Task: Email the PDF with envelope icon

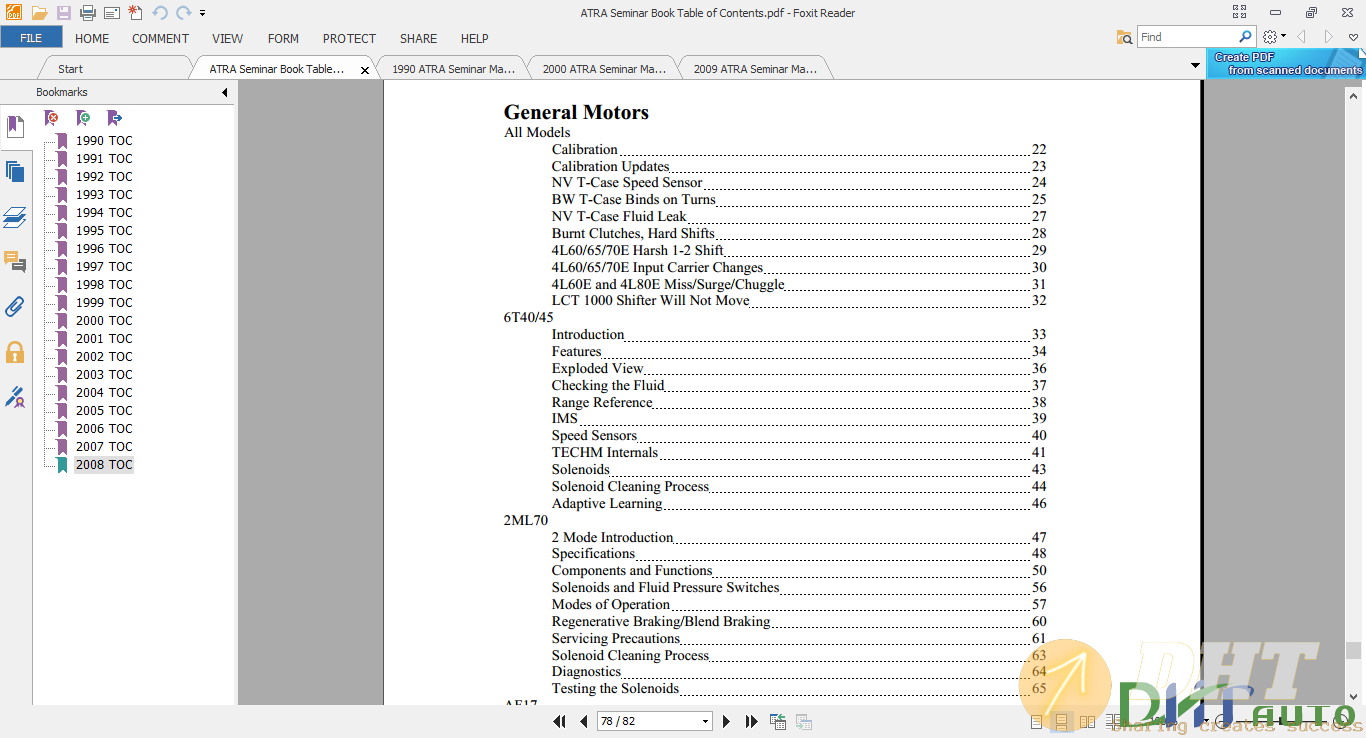Action: coord(111,13)
